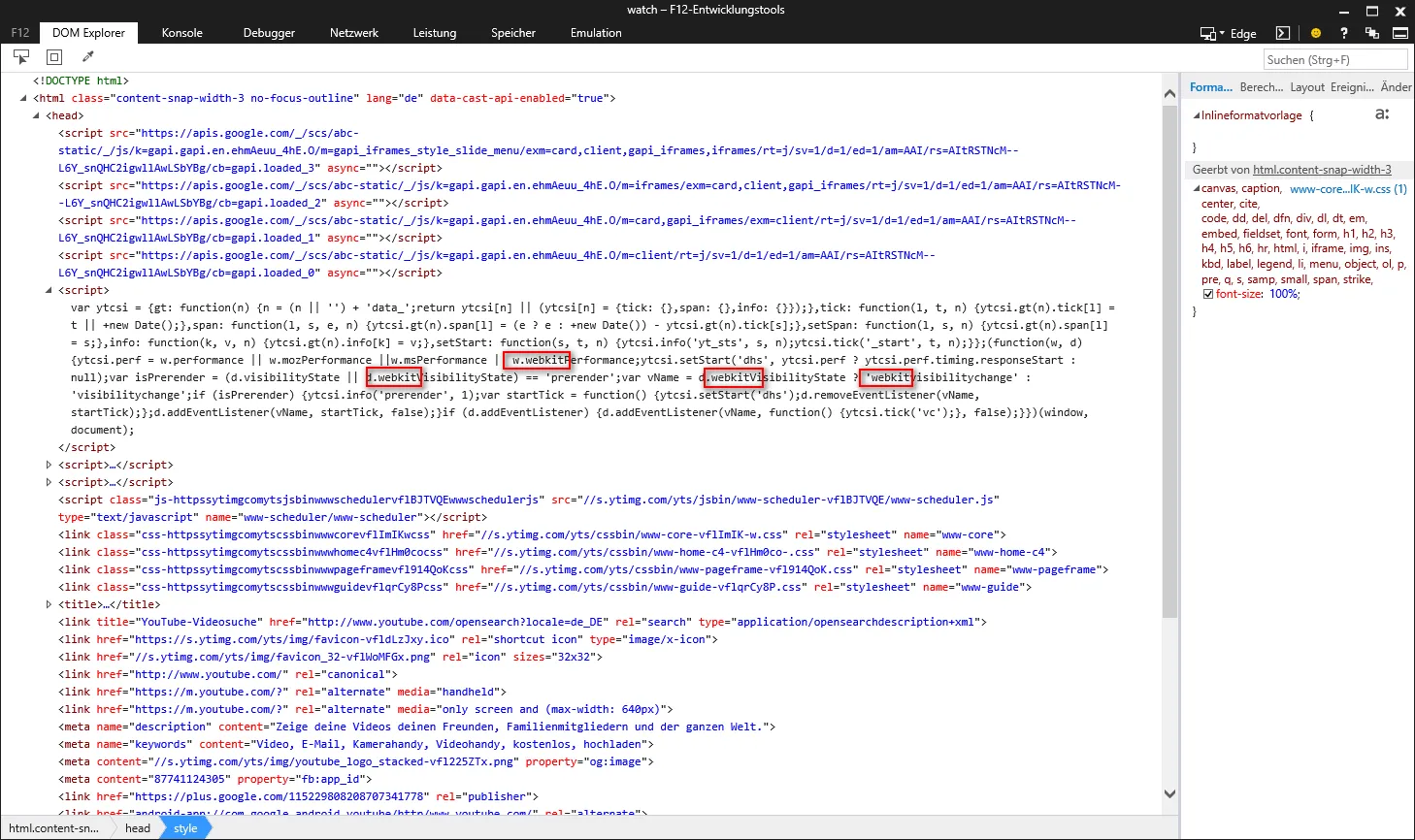The height and width of the screenshot is (840, 1415).
Task: Uncheck the font-size: 100% property checkbox
Action: pyautogui.click(x=1208, y=294)
